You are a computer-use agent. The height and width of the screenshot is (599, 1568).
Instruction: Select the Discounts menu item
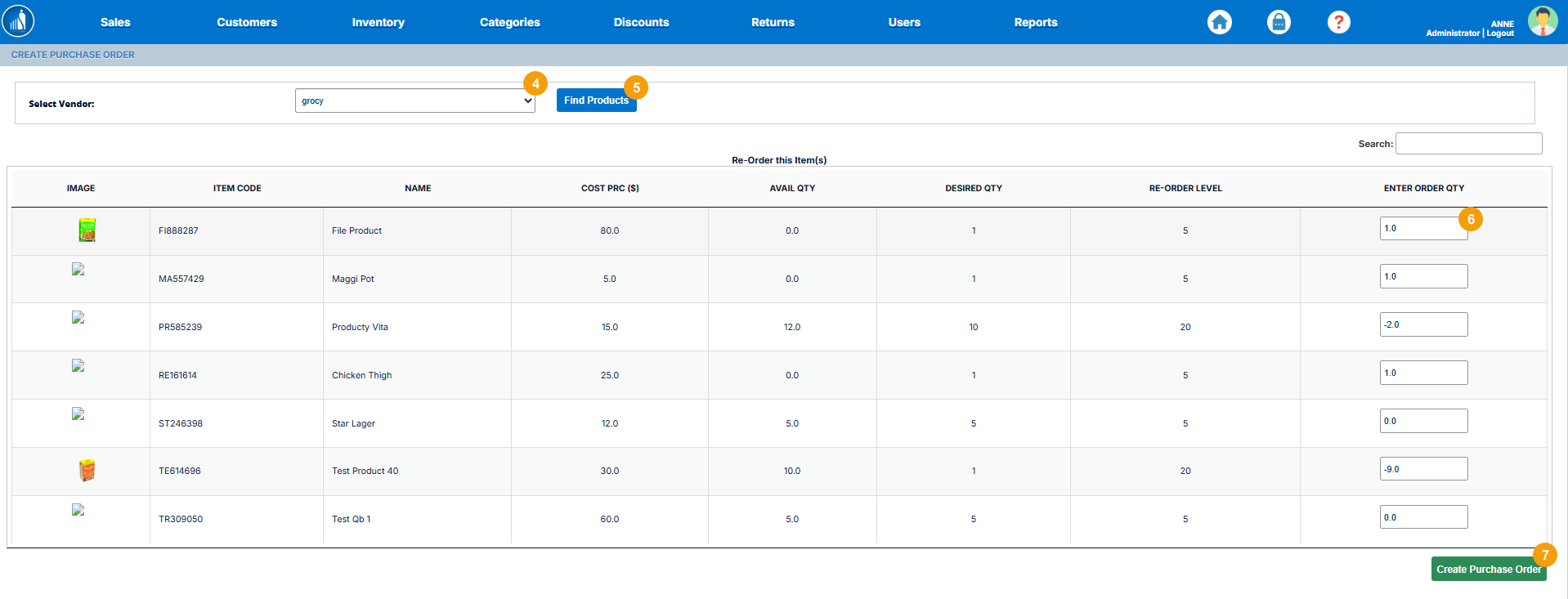(x=641, y=22)
